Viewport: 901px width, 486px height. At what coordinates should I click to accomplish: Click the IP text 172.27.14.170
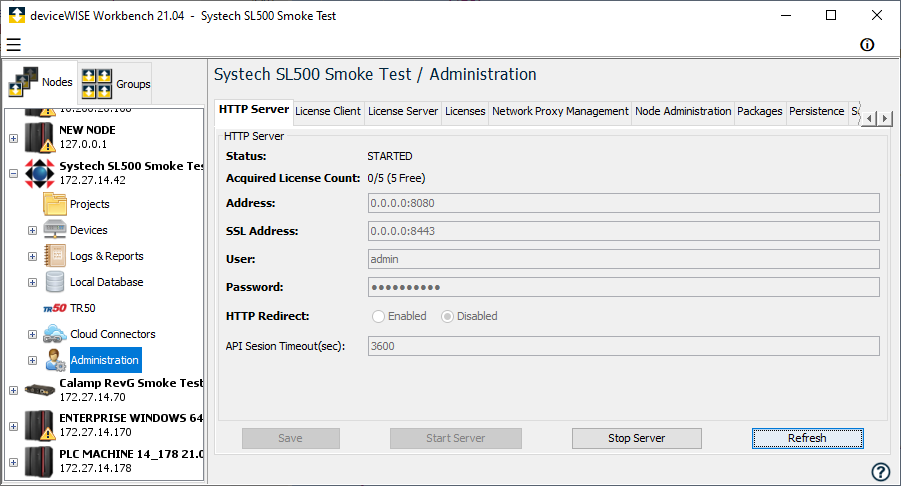point(95,432)
